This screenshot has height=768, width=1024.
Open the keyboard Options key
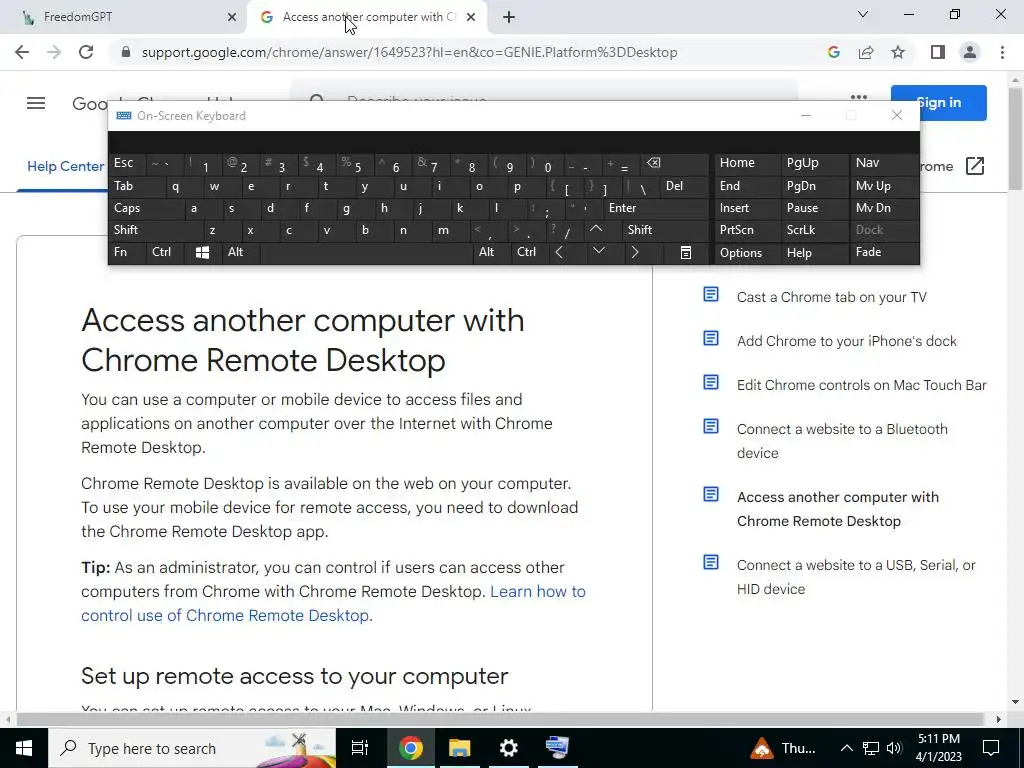747,253
